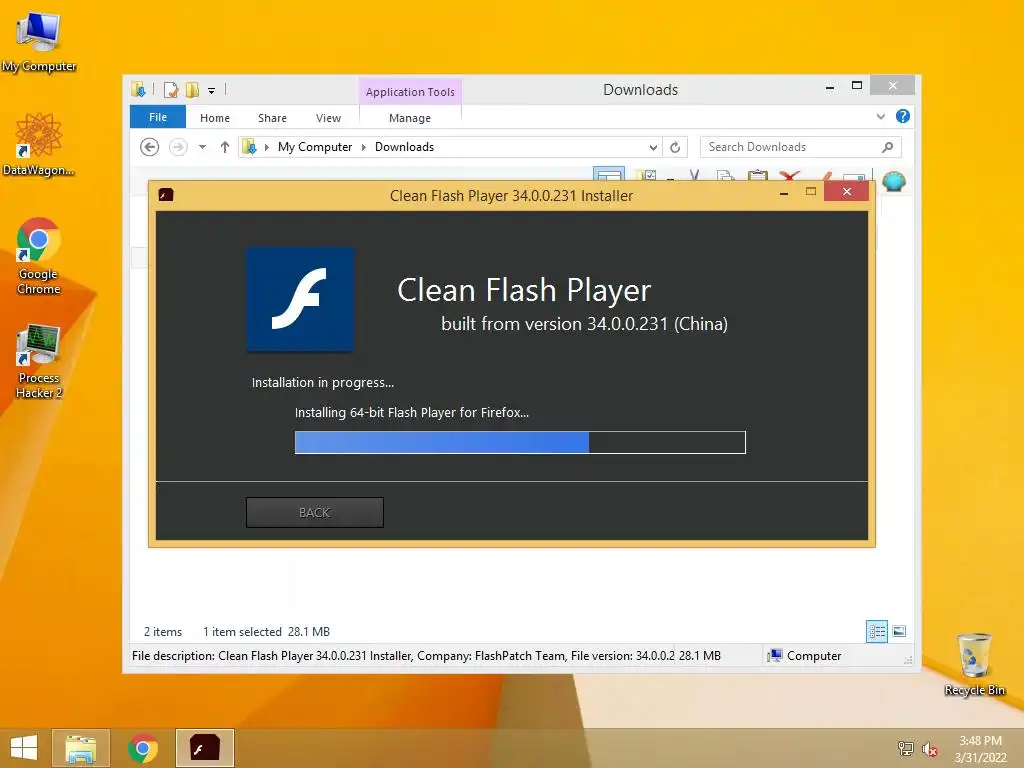Minimize the Downloads Explorer window
Viewport: 1024px width, 768px height.
pyautogui.click(x=830, y=86)
